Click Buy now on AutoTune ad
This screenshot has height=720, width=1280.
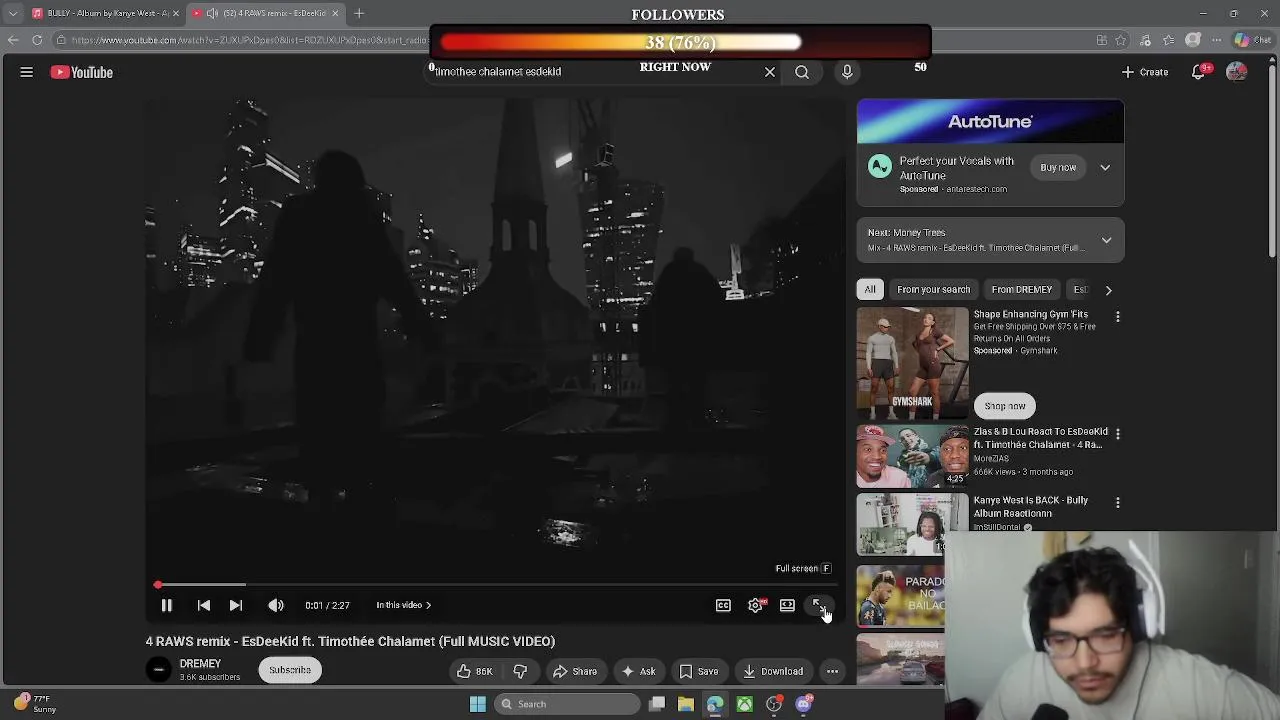(x=1058, y=167)
